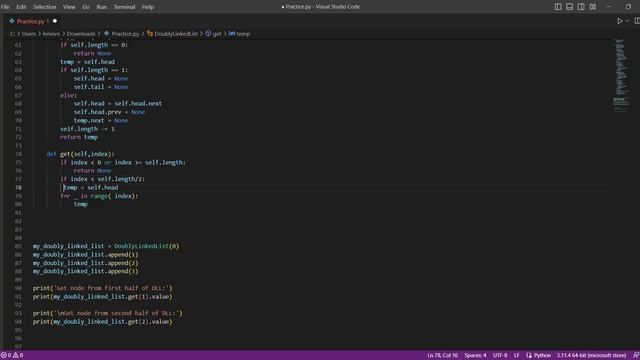This screenshot has width=640, height=360.
Task: Click lenovo in the breadcrumb path
Action: (51, 34)
